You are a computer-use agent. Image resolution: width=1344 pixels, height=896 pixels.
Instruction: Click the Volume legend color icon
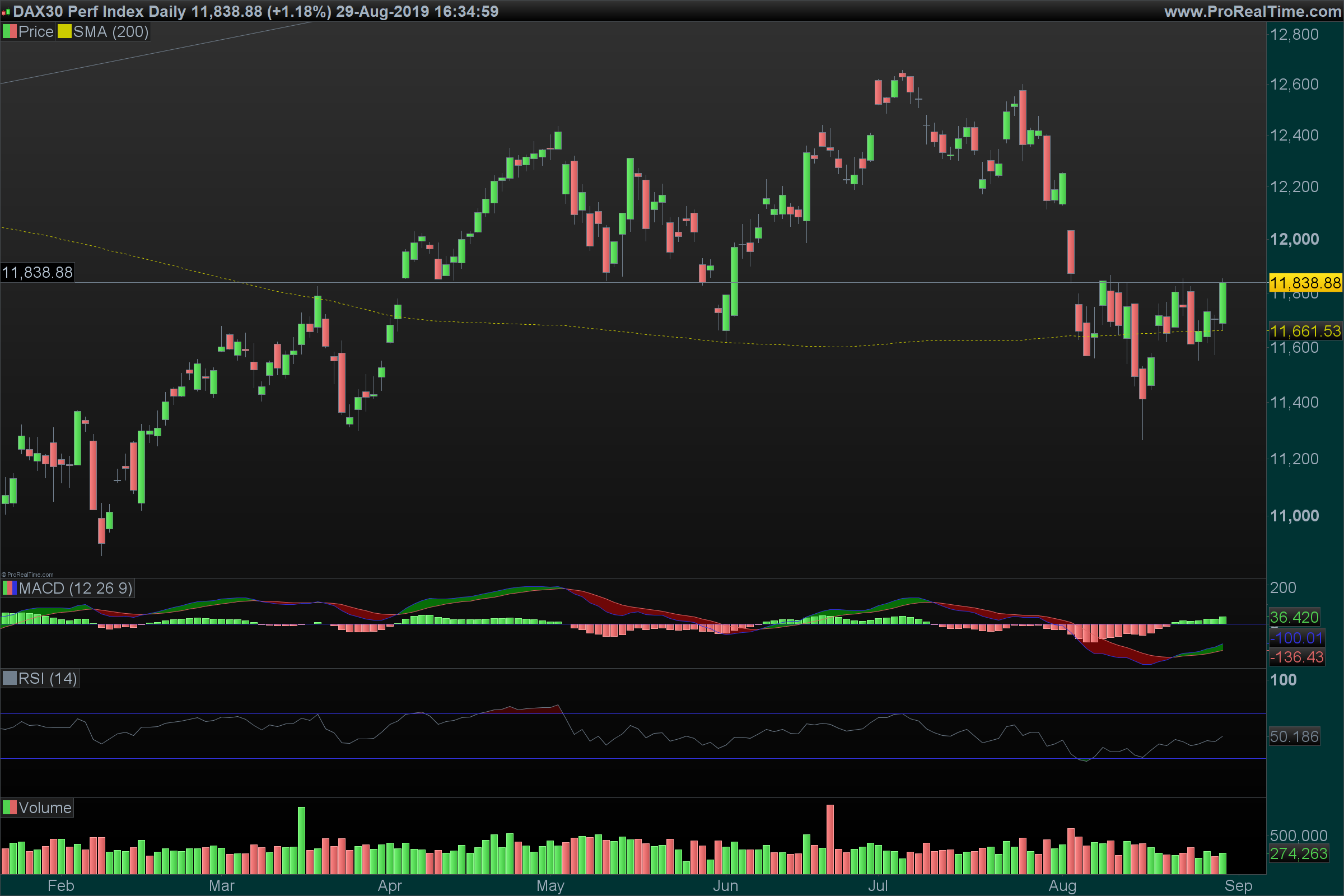click(x=10, y=808)
